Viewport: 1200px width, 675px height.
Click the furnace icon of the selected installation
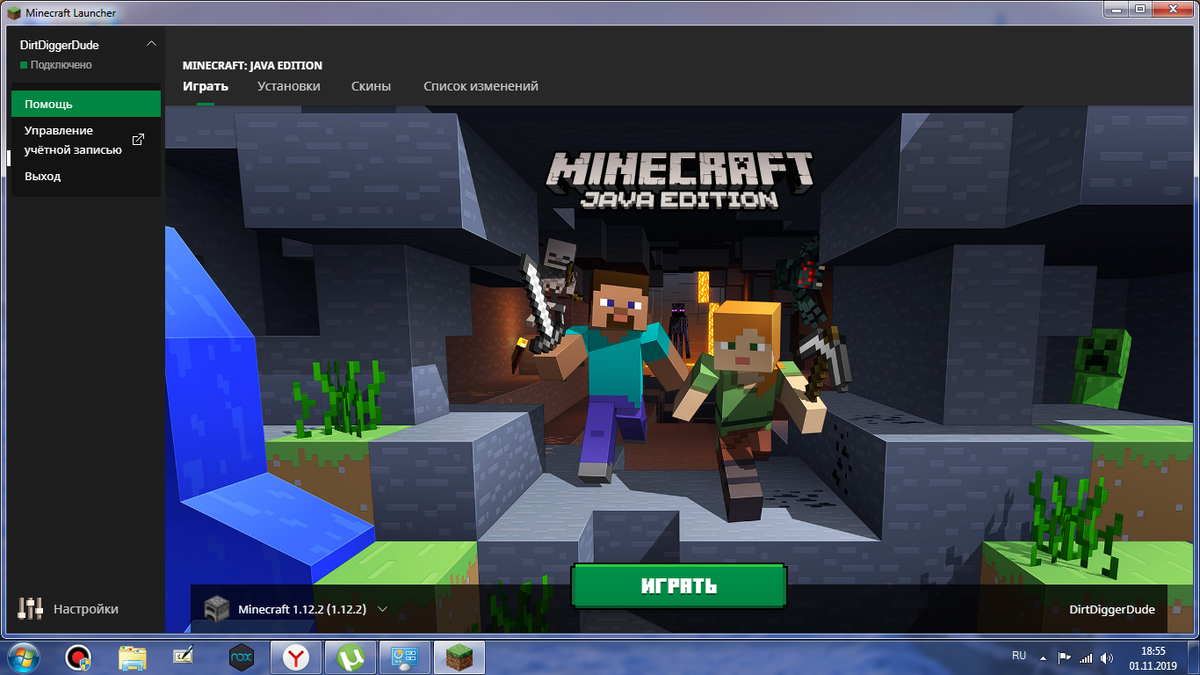216,608
